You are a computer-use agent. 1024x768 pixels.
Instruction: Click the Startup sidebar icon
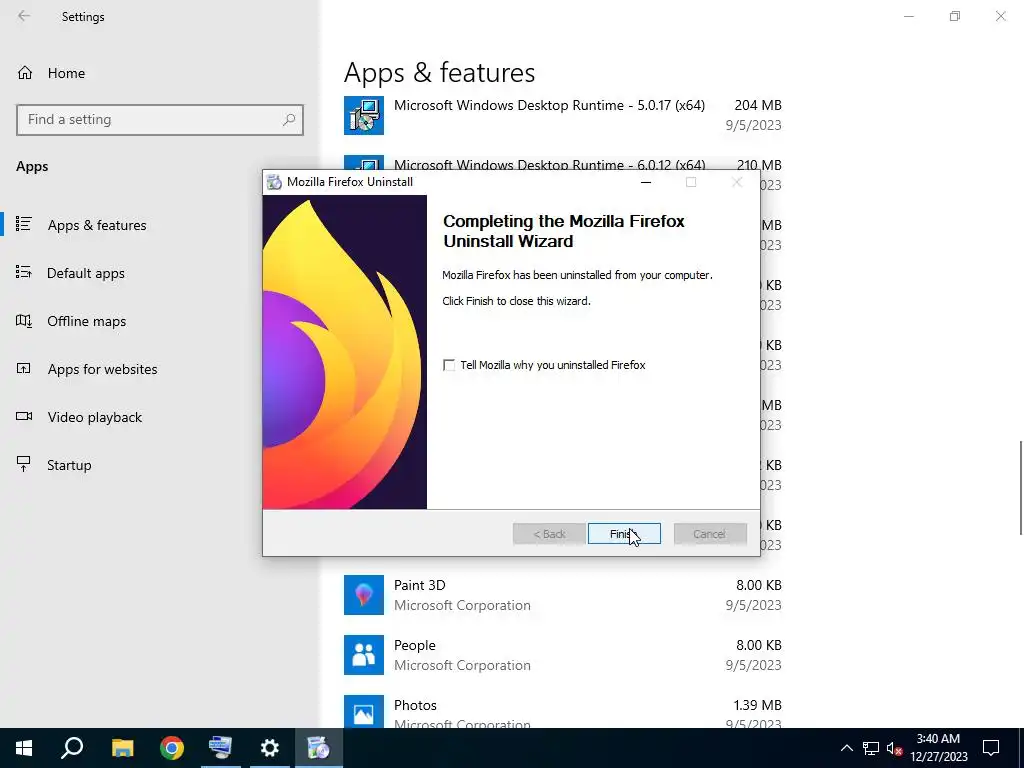[x=24, y=464]
